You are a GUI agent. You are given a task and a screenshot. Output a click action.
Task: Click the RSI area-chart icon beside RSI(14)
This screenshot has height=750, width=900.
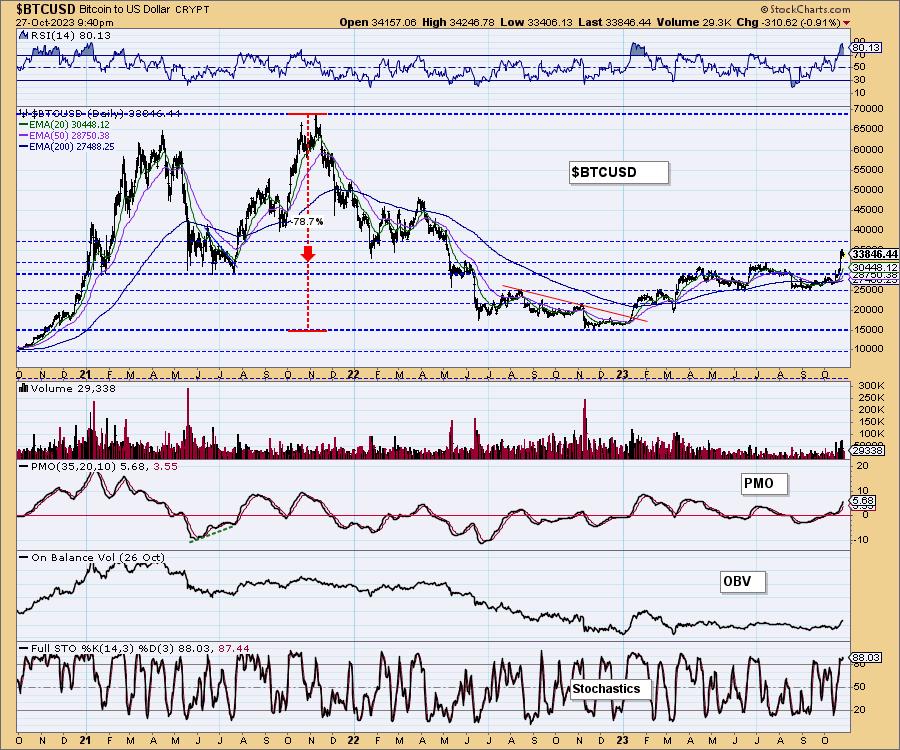point(23,35)
